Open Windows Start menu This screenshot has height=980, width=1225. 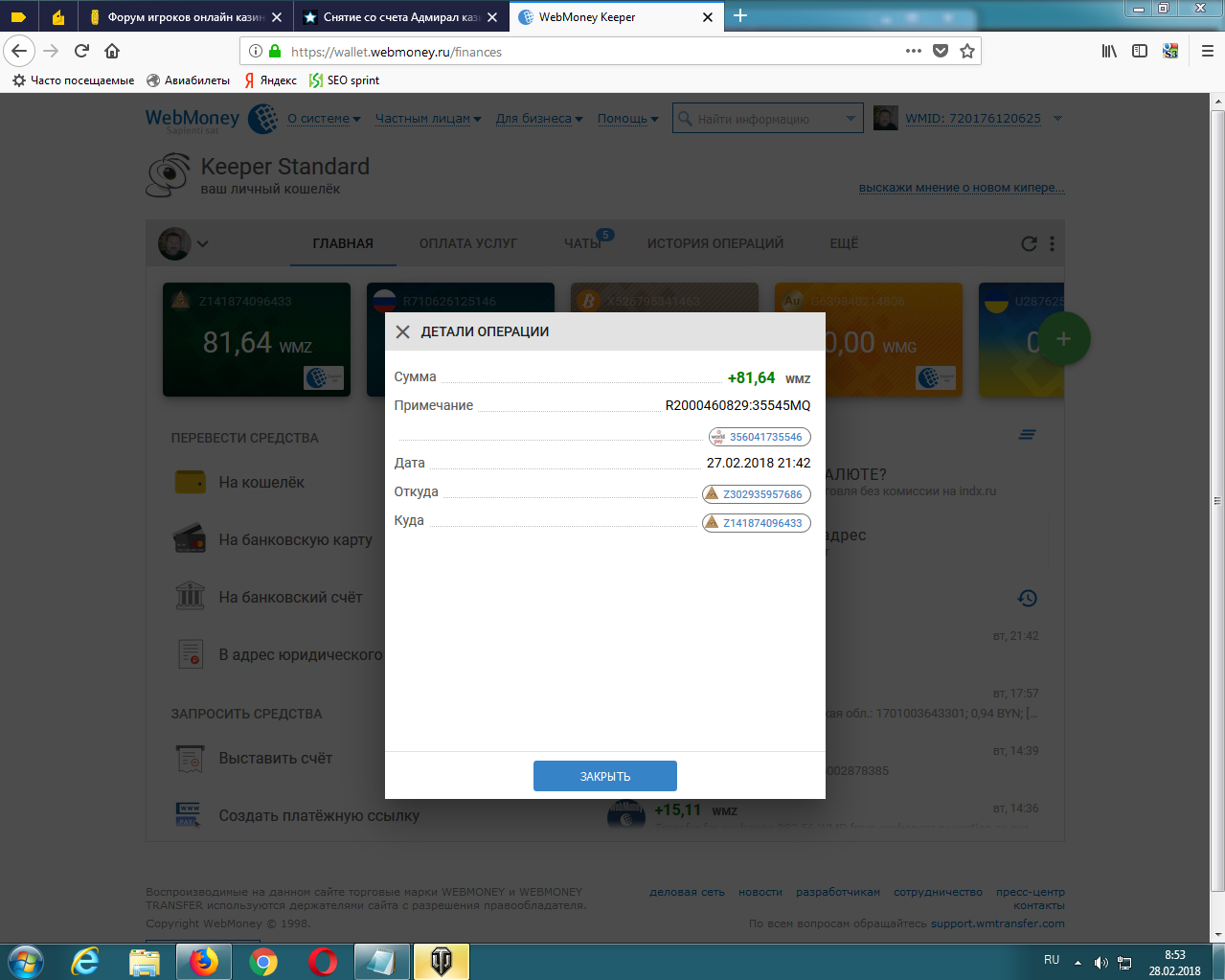pos(25,961)
